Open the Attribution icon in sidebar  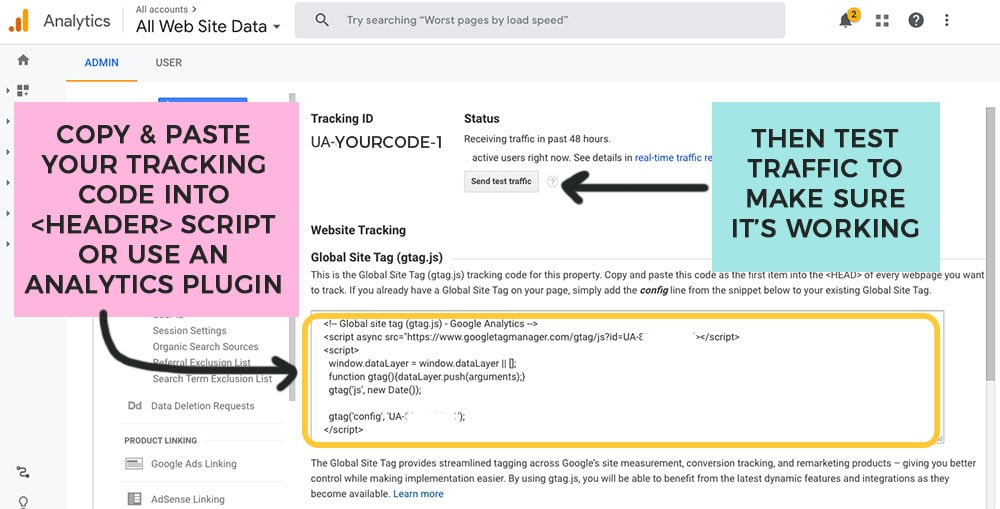pyautogui.click(x=23, y=473)
